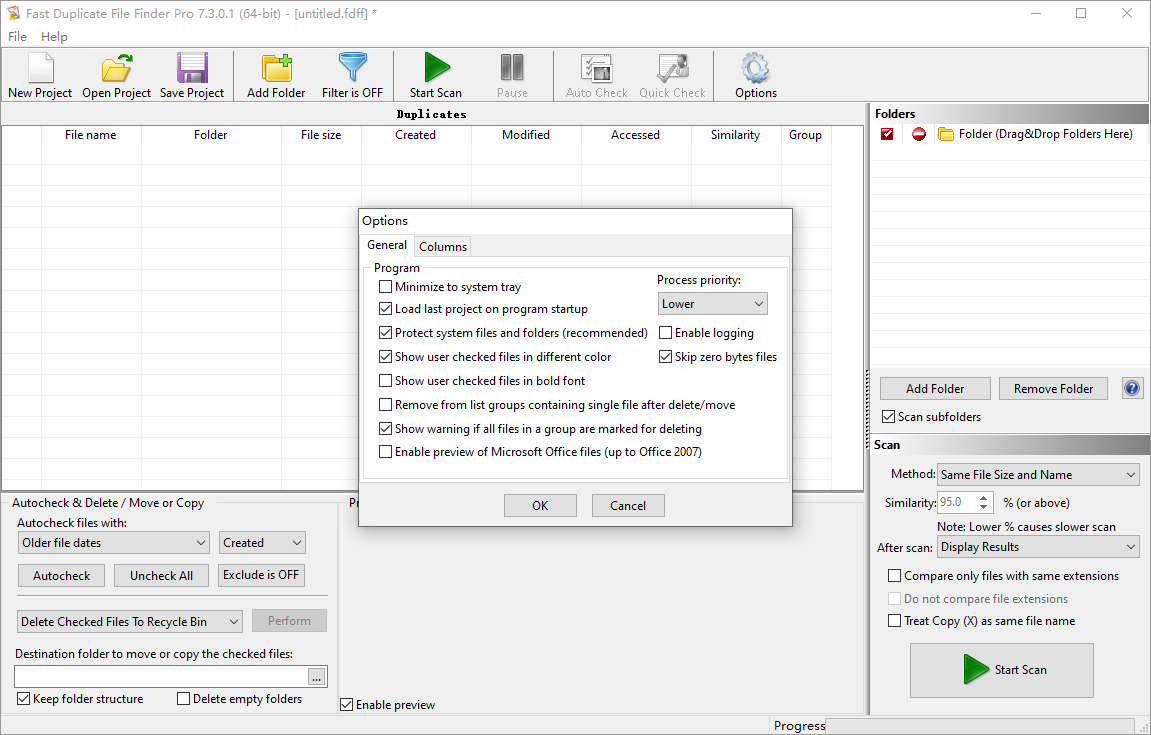Open Delete Checked Files To Recycle Bin dropdown
The height and width of the screenshot is (735, 1151).
click(x=130, y=621)
